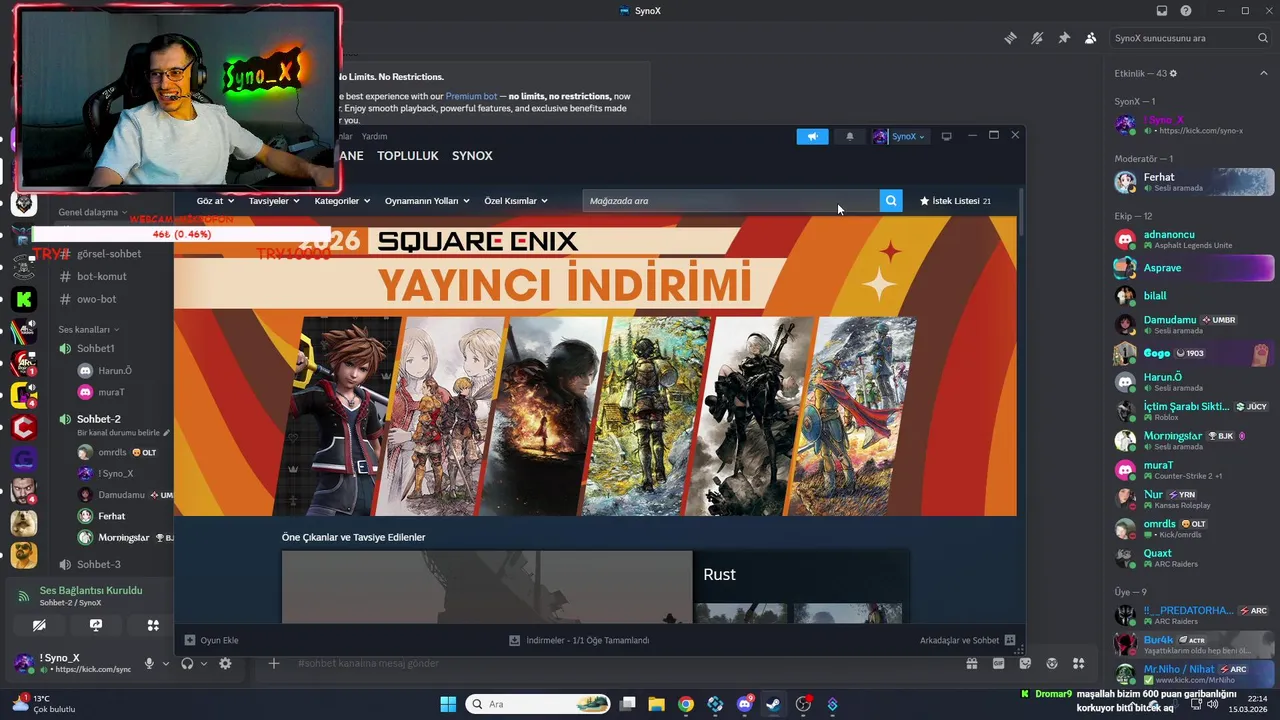Open GIF picker in Discord message bar
Screen dimensions: 1280x720
point(998,663)
